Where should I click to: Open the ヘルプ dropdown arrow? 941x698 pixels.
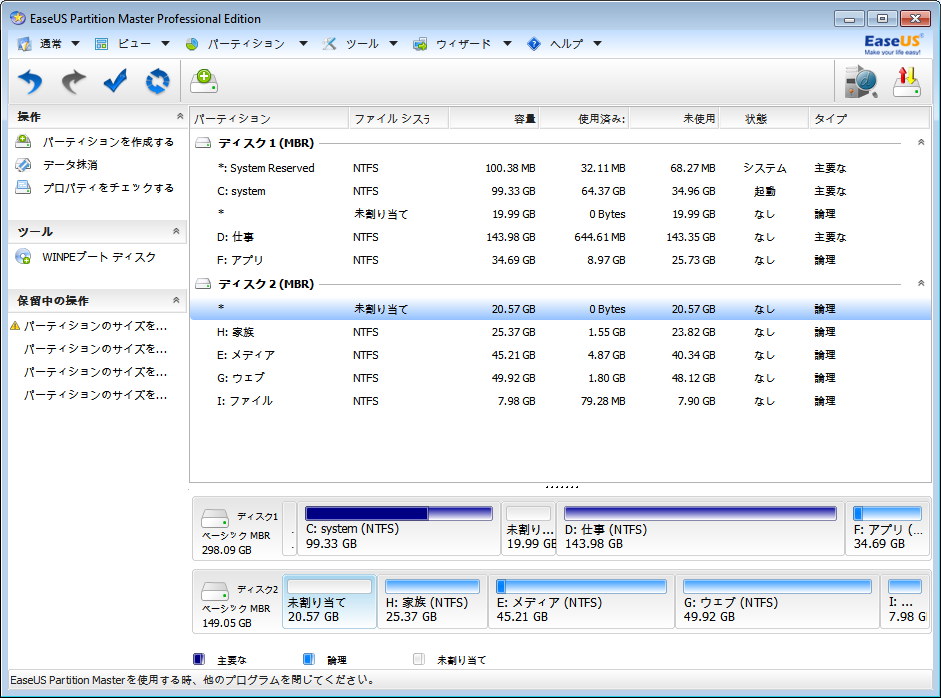click(598, 44)
